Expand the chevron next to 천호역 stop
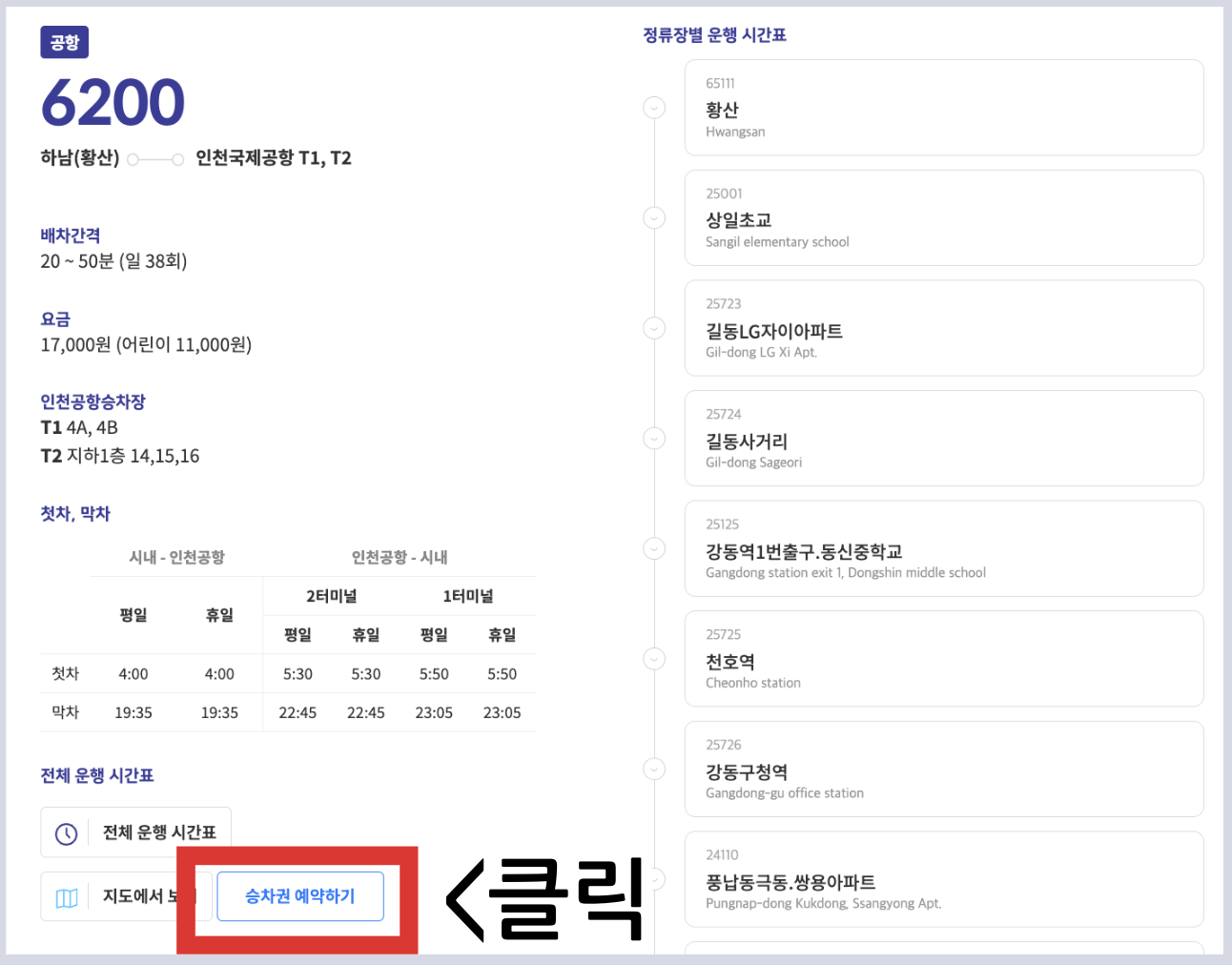The height and width of the screenshot is (965, 1232). coord(654,659)
